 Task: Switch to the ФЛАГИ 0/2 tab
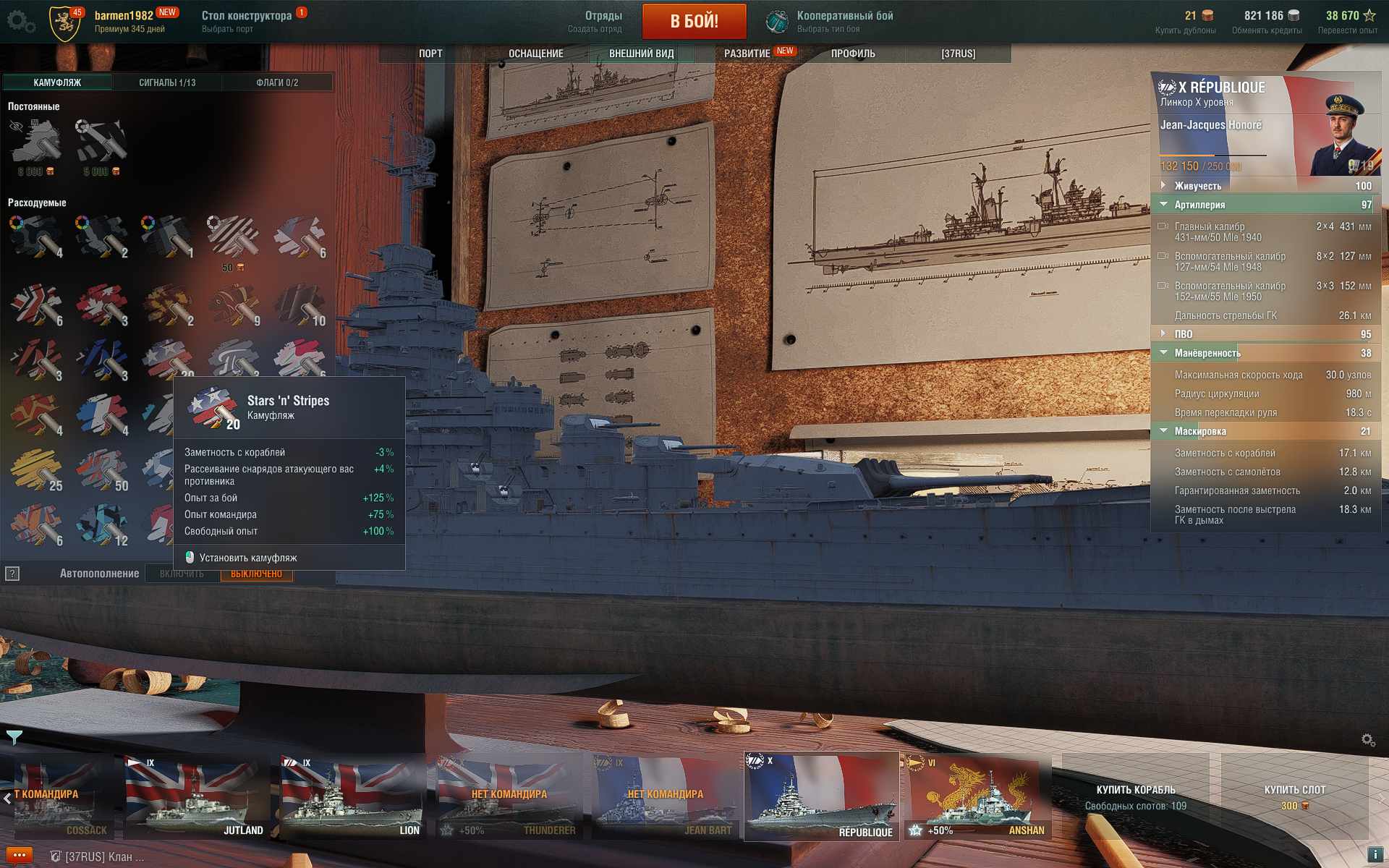(277, 82)
